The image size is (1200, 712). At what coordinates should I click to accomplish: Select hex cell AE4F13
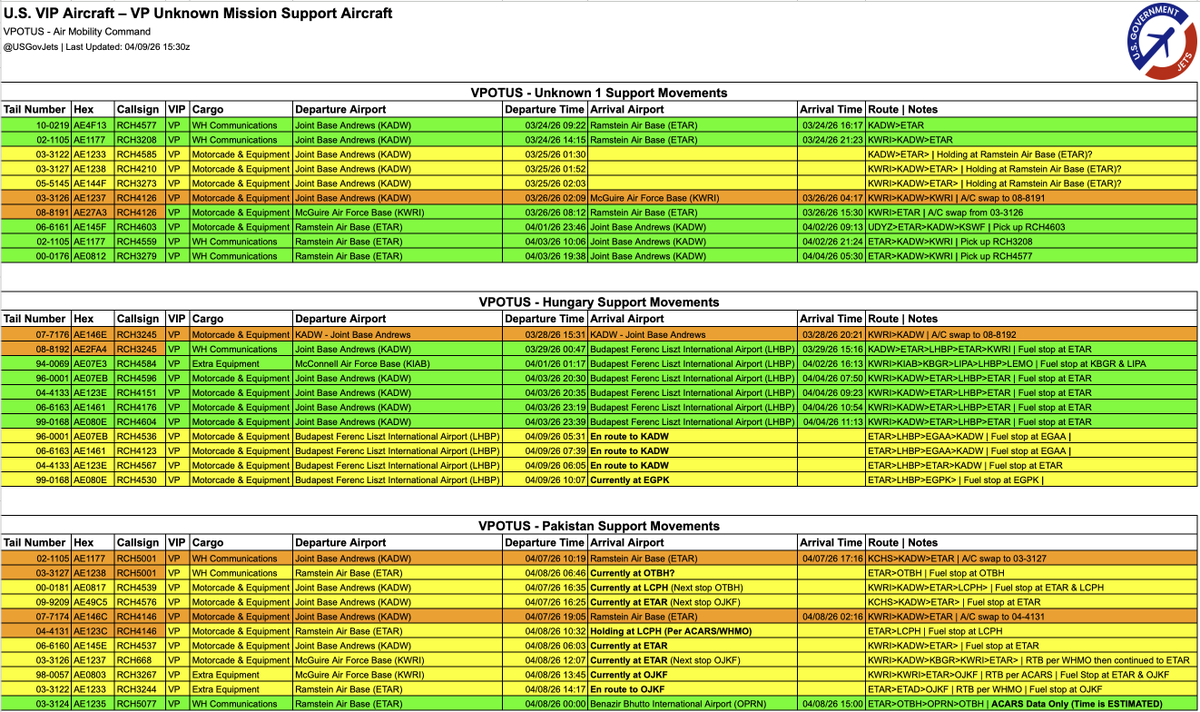click(92, 126)
